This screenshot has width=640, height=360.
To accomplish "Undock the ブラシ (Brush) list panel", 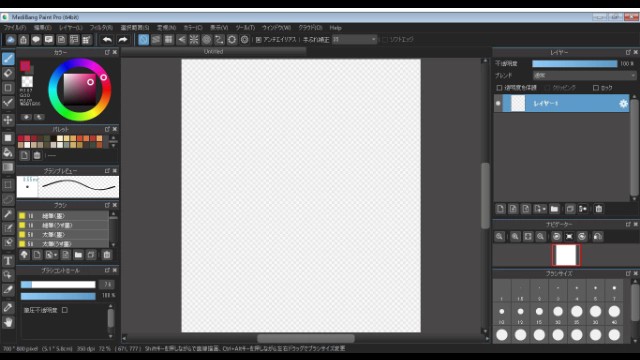I will [107, 205].
